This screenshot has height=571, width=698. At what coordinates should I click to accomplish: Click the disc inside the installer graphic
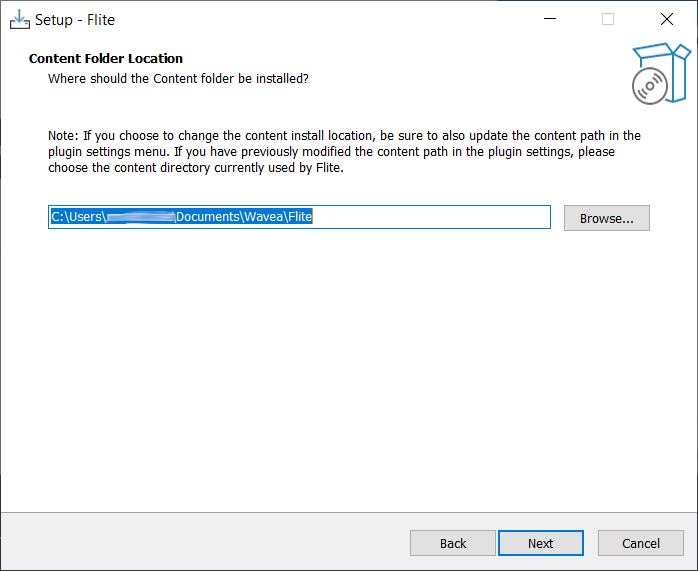click(x=649, y=87)
